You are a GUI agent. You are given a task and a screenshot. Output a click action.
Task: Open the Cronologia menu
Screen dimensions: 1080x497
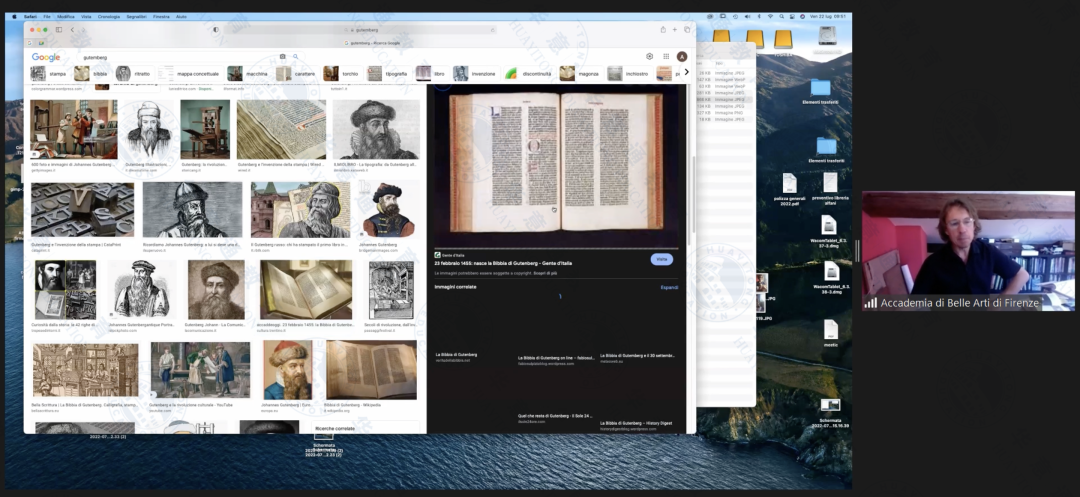point(109,16)
